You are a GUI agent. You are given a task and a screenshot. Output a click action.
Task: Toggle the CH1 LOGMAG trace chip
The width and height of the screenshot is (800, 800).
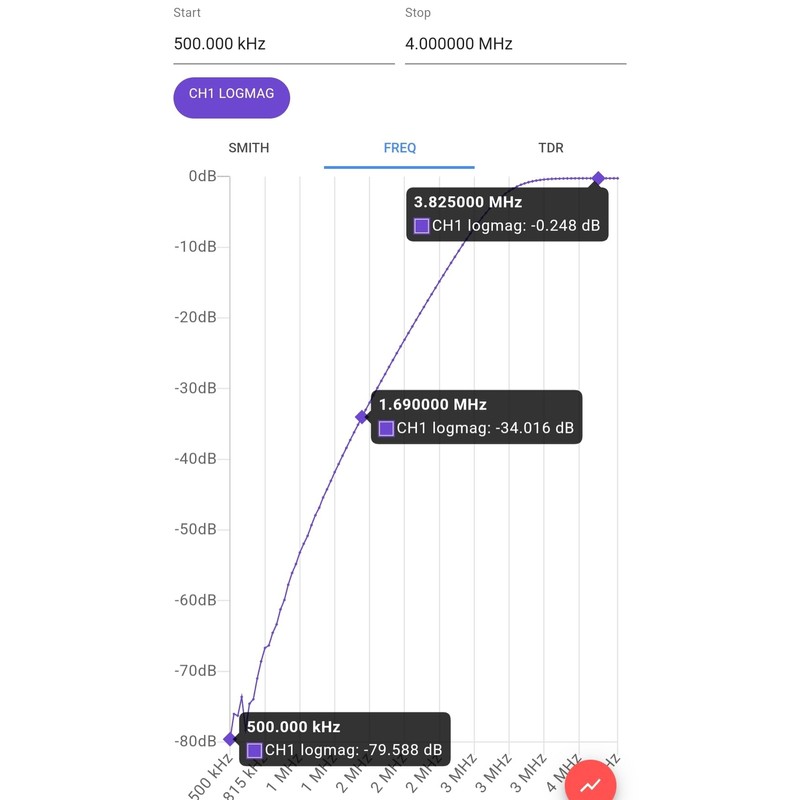point(232,97)
